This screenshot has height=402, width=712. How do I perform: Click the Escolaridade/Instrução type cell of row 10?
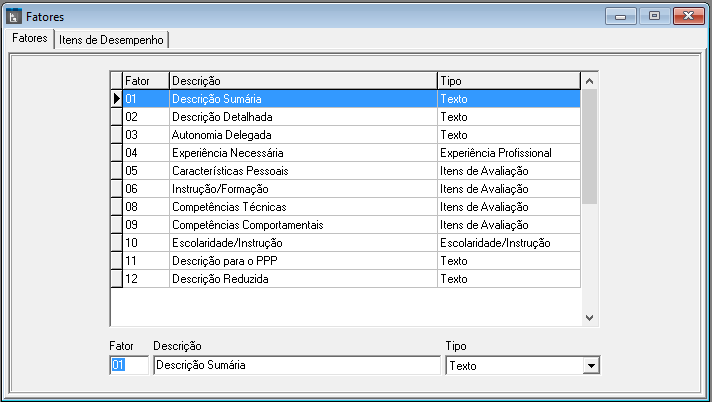509,243
